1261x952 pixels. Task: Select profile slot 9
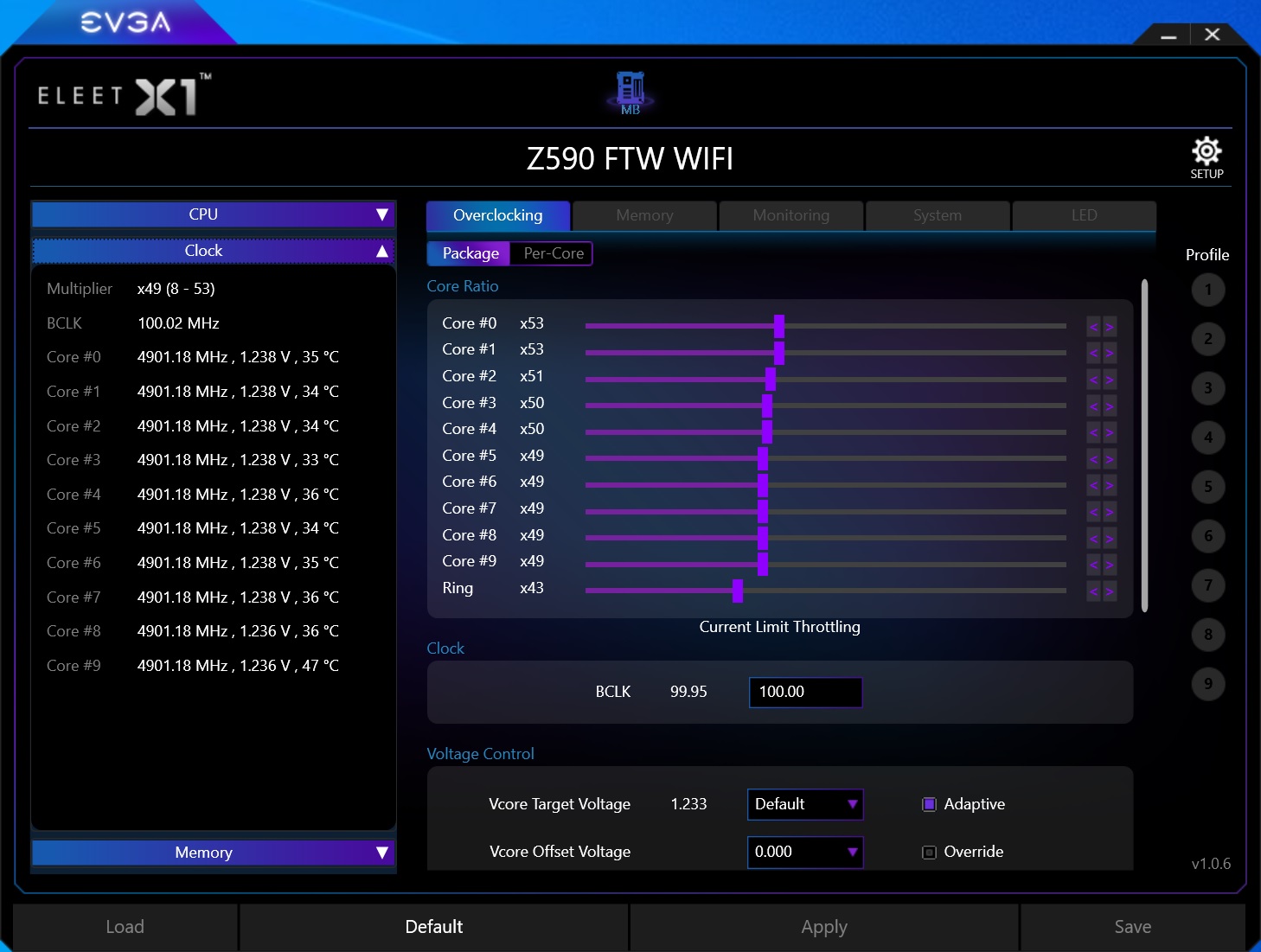click(x=1208, y=684)
